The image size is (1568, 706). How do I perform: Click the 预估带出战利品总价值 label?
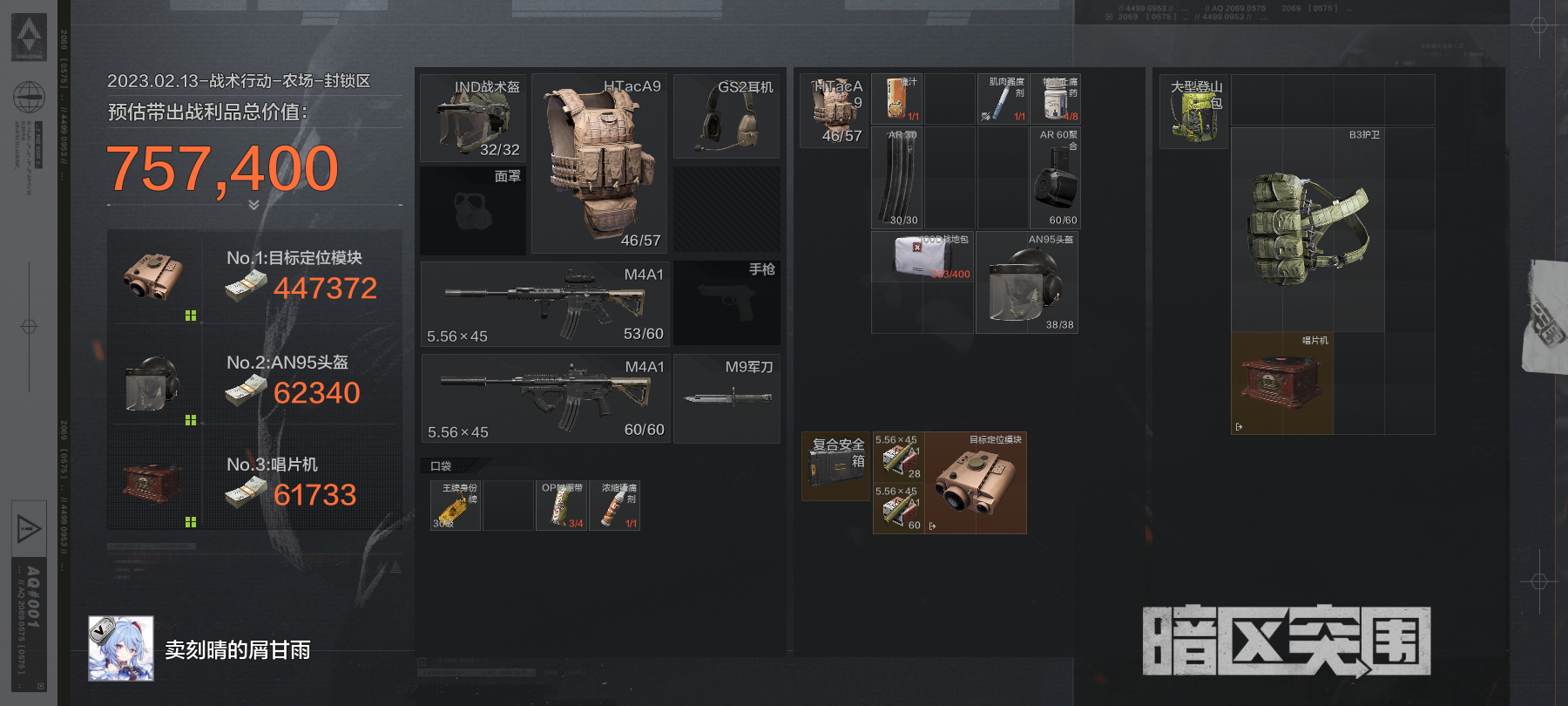coord(207,112)
